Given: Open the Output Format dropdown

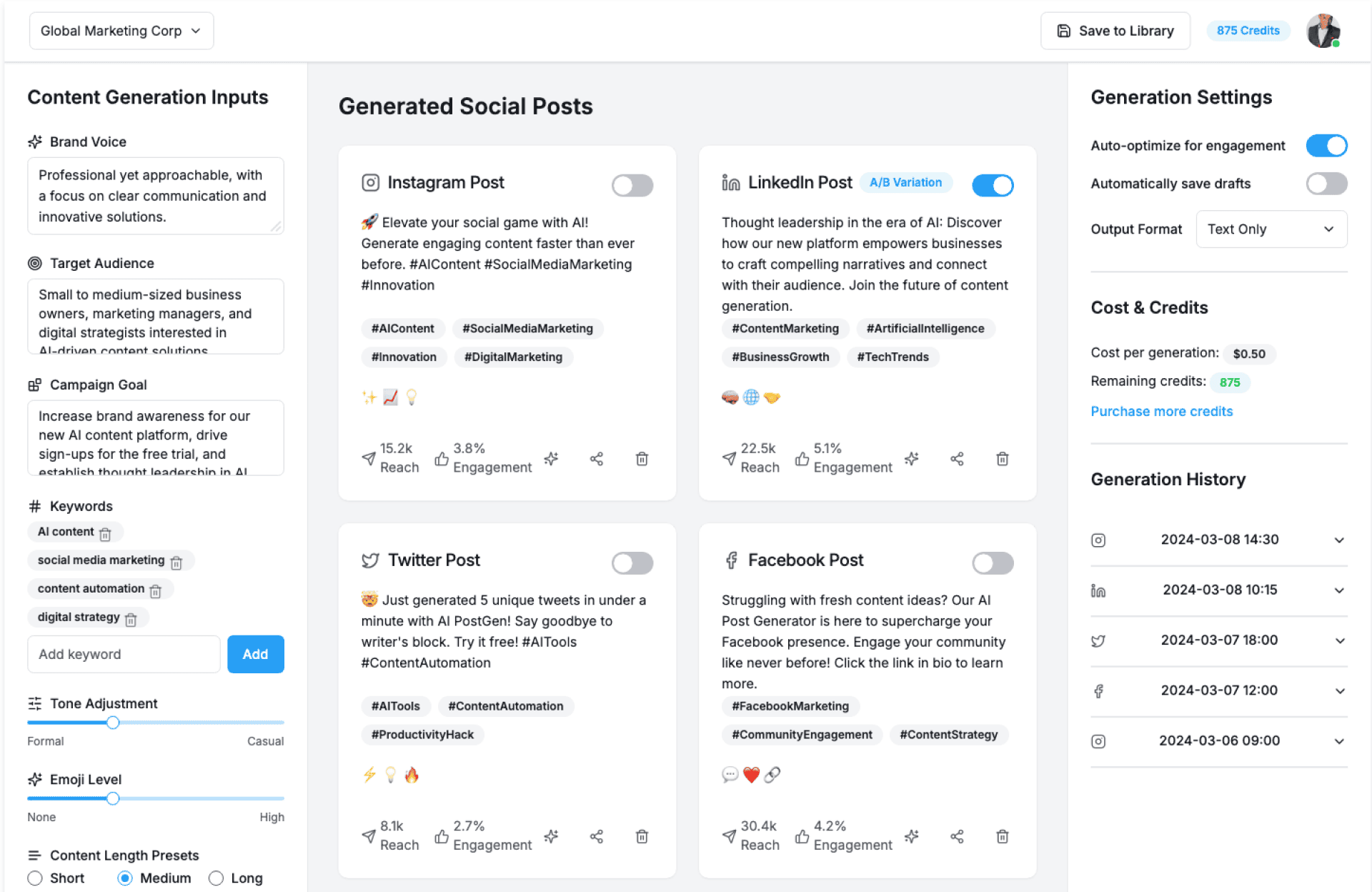Looking at the screenshot, I should [1271, 229].
